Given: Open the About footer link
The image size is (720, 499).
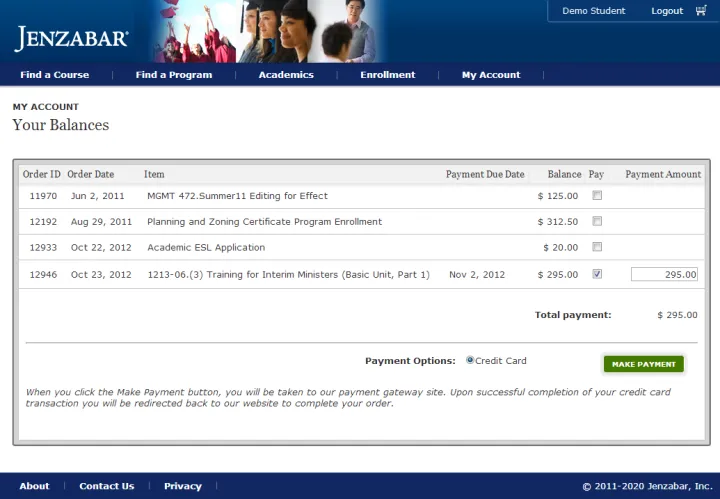Looking at the screenshot, I should [x=34, y=486].
